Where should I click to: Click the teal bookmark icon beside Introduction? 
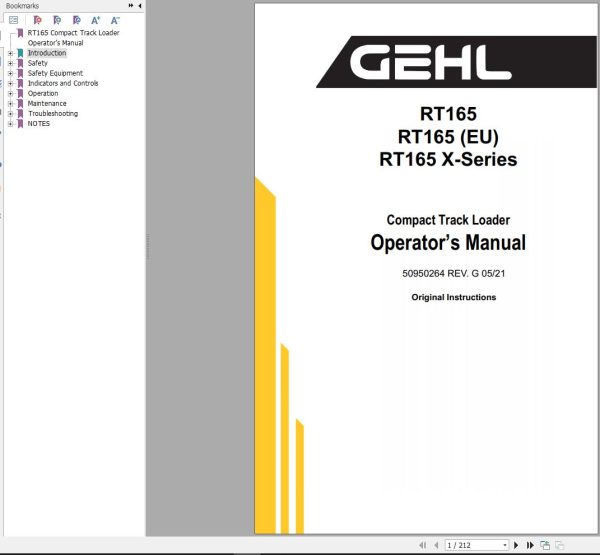[20, 53]
